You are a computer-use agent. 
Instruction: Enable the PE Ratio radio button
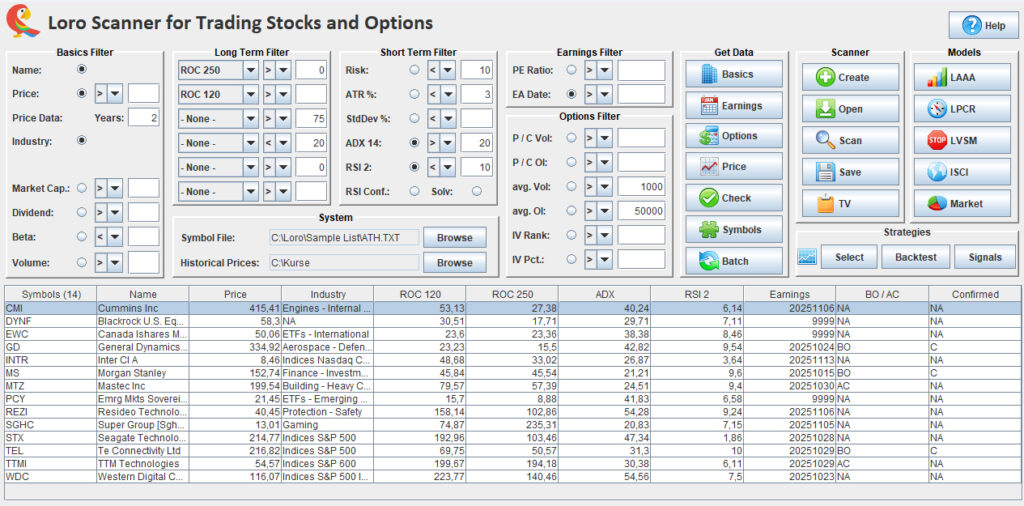click(571, 70)
